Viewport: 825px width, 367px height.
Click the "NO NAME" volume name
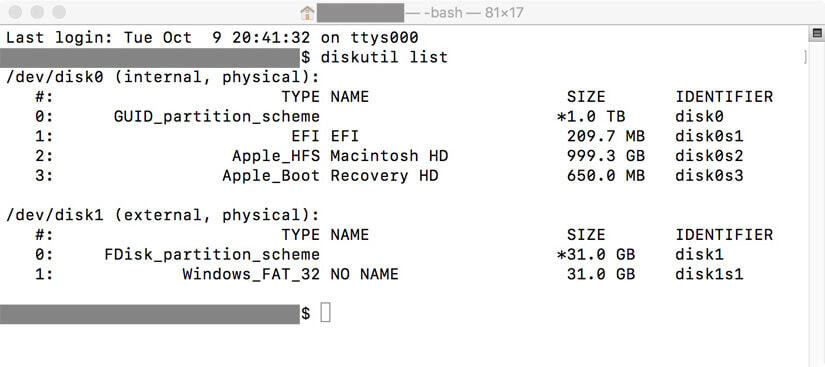pyautogui.click(x=364, y=274)
